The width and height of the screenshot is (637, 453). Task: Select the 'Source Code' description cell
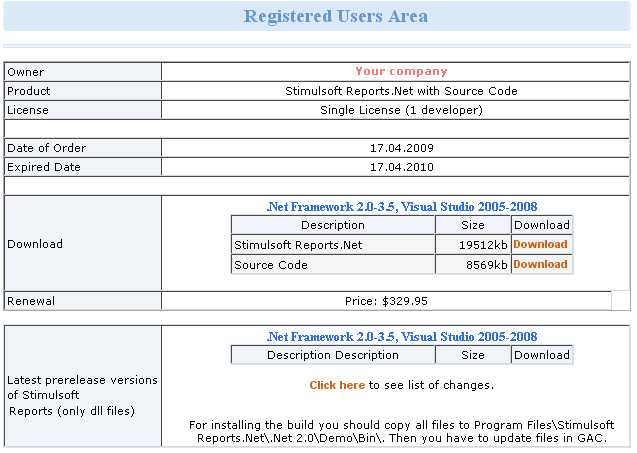[333, 264]
